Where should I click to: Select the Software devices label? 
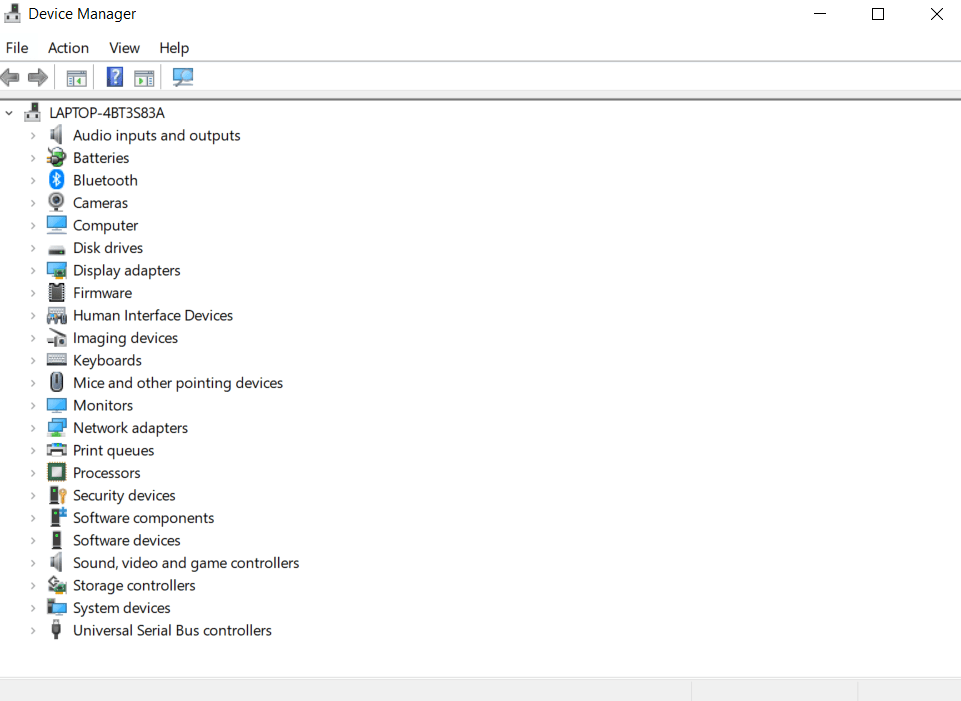[127, 540]
